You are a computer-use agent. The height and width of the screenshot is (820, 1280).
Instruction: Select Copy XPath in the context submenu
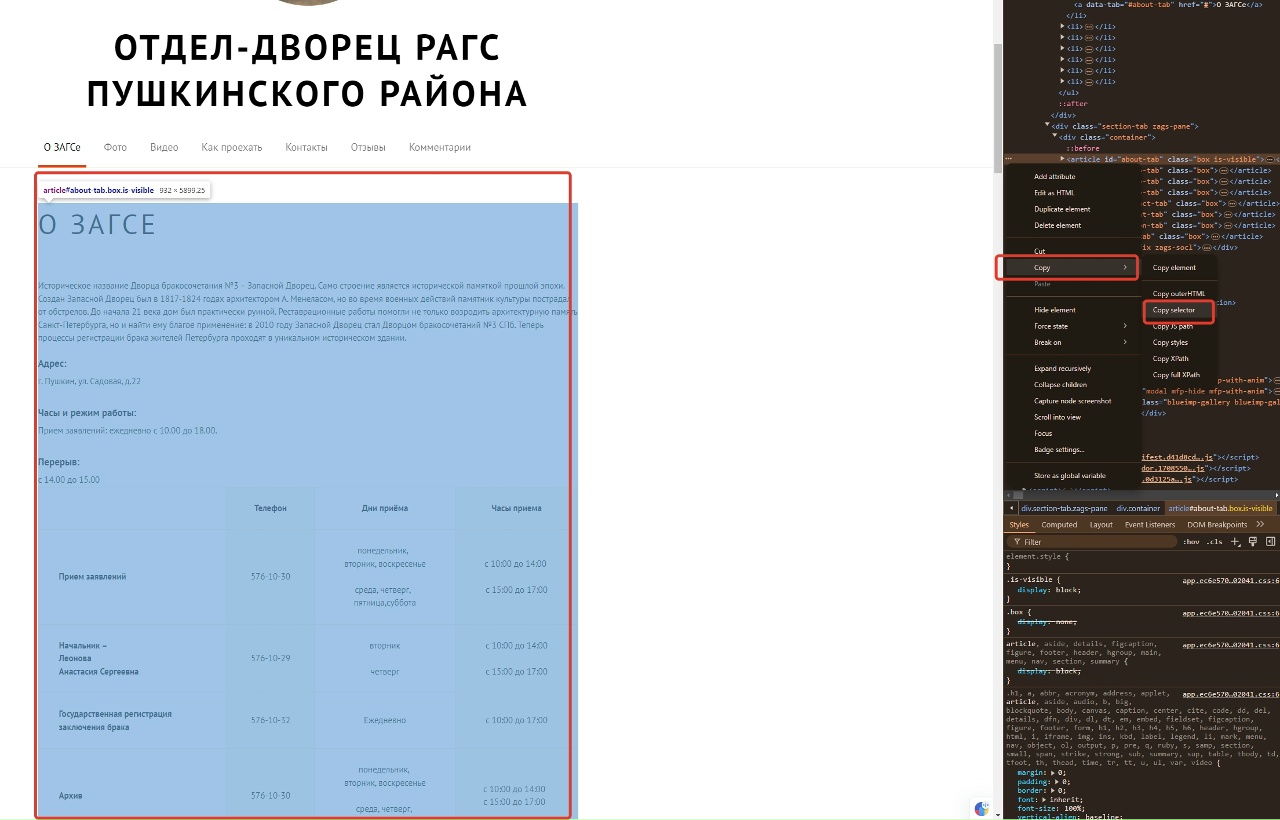point(1170,359)
